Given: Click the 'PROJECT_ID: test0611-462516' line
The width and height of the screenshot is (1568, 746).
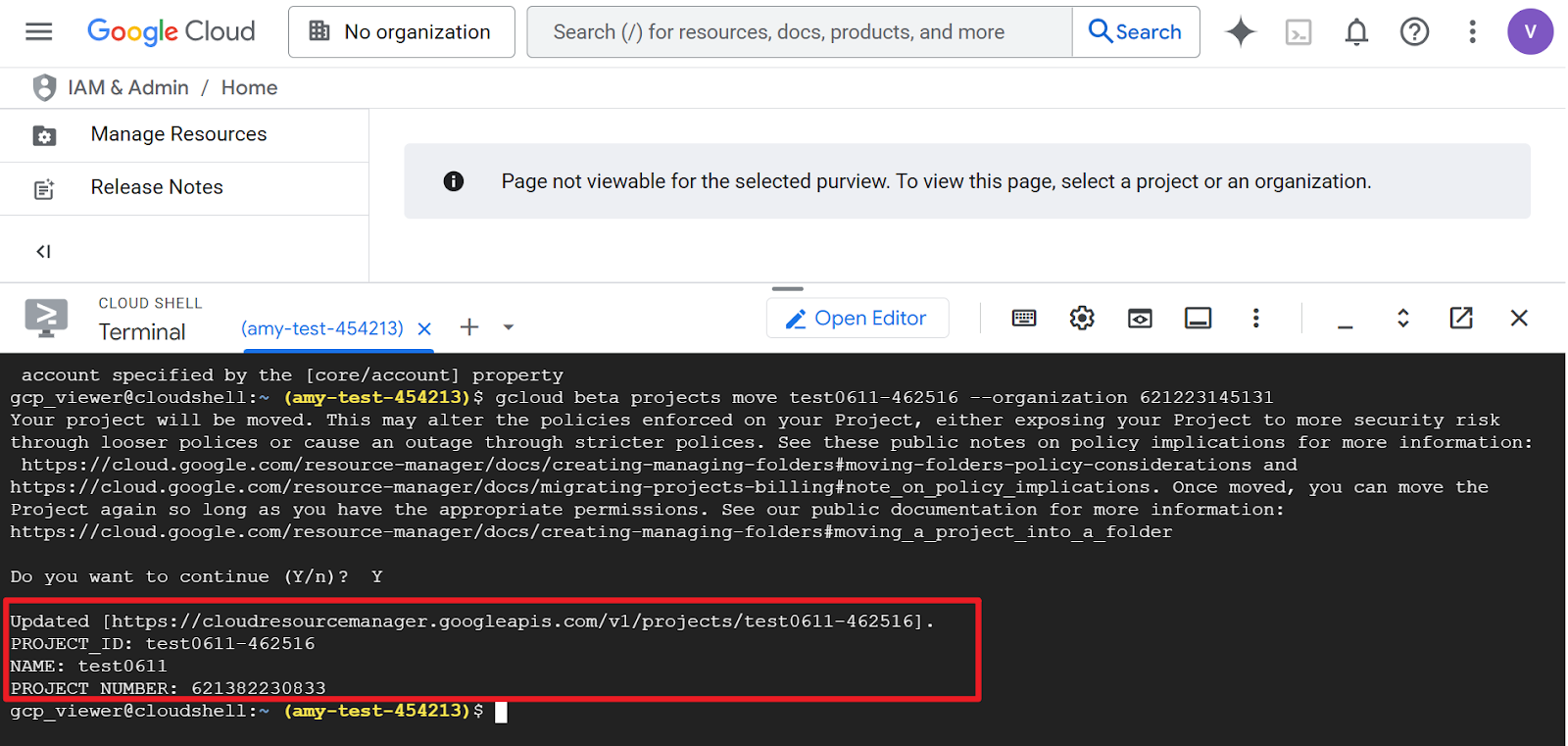Looking at the screenshot, I should click(x=163, y=644).
